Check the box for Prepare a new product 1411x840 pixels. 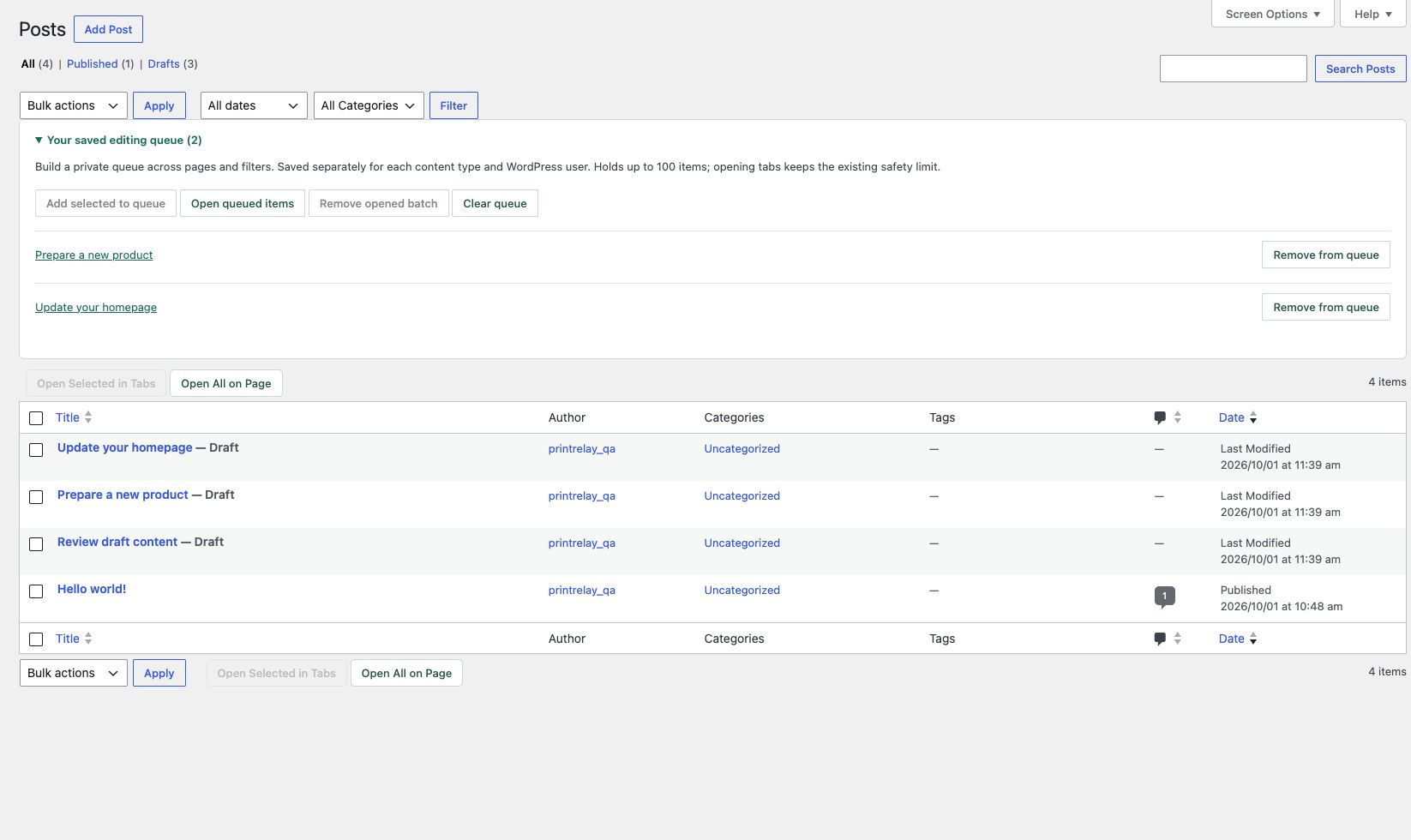pos(36,497)
